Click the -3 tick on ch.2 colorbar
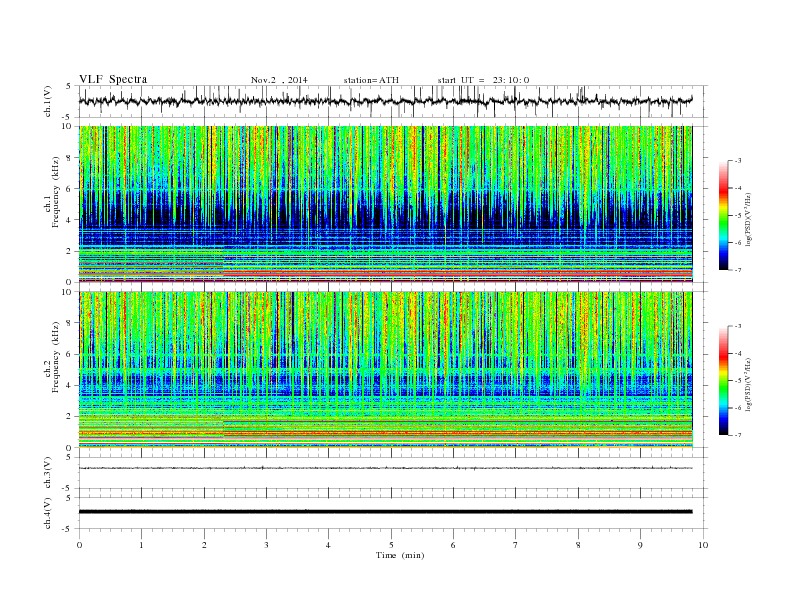 [x=737, y=326]
